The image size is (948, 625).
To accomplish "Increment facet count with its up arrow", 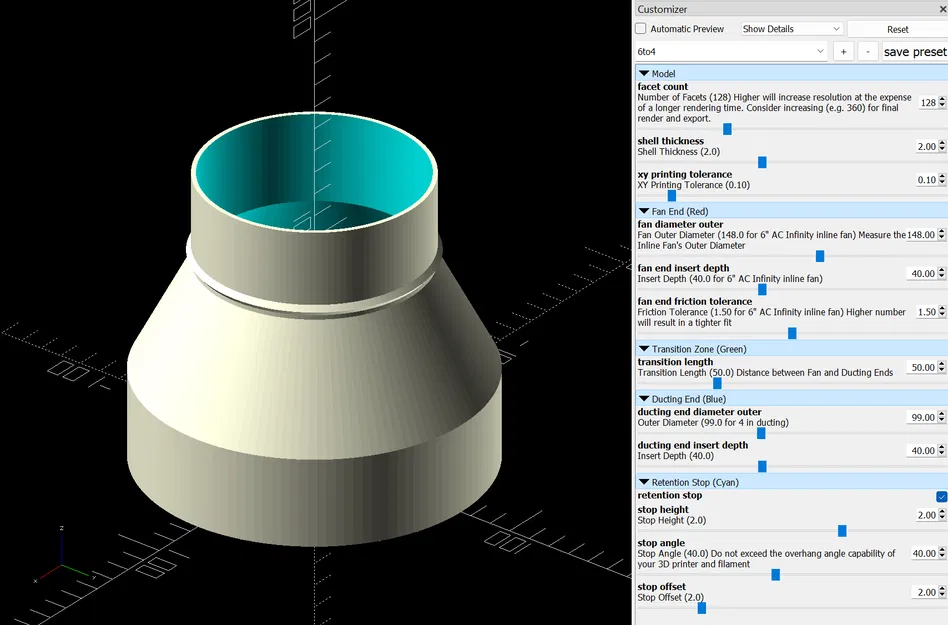I will pos(943,99).
